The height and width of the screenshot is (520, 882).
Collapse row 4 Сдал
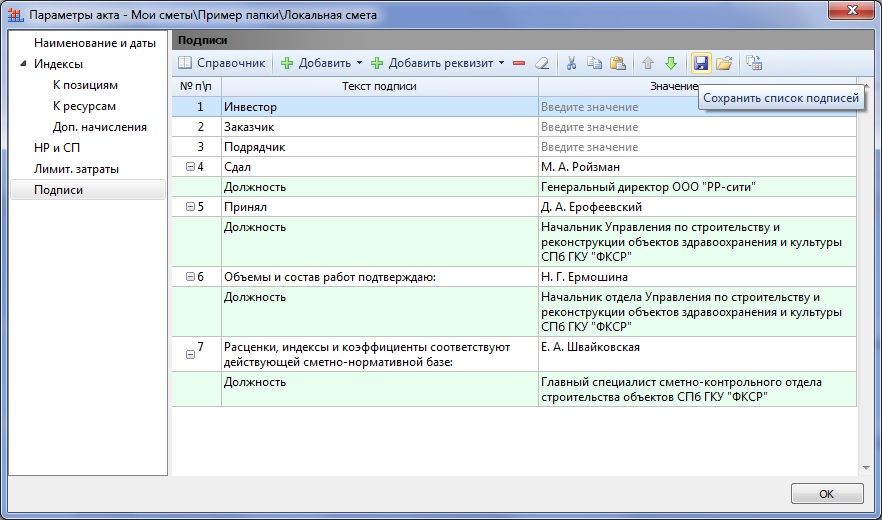pyautogui.click(x=190, y=166)
